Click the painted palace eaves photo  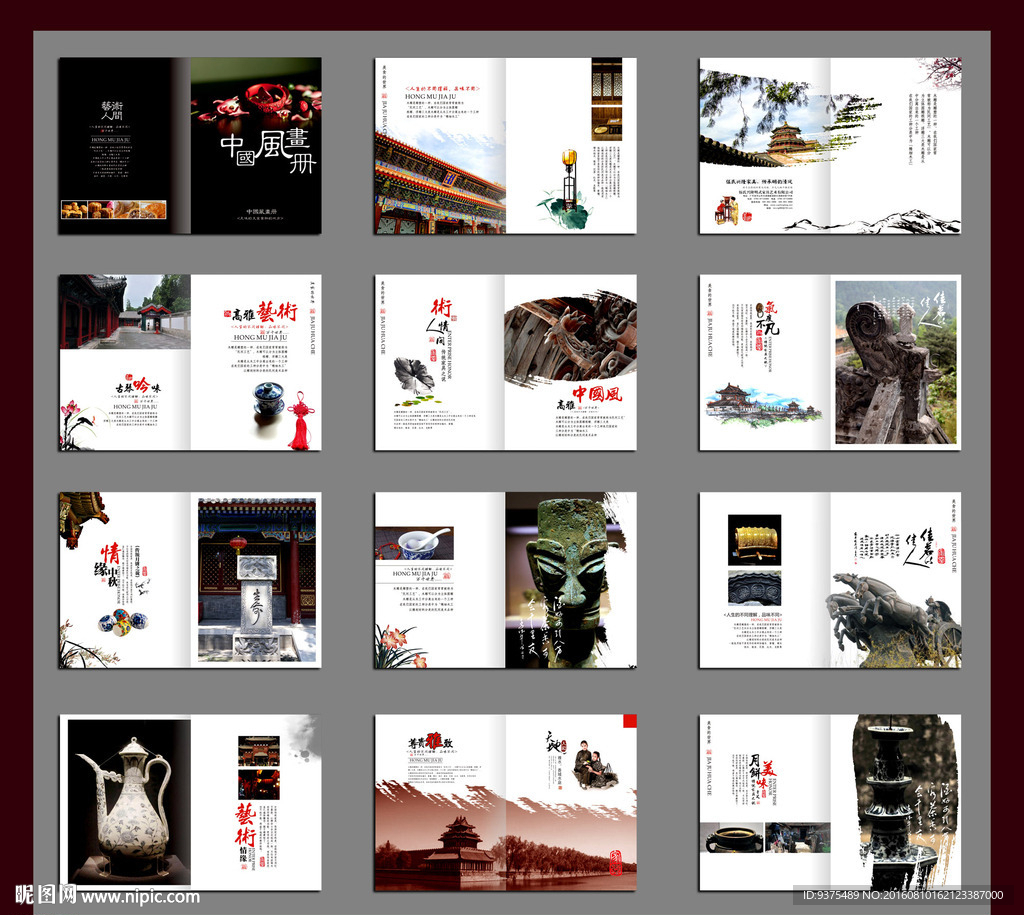tap(438, 185)
